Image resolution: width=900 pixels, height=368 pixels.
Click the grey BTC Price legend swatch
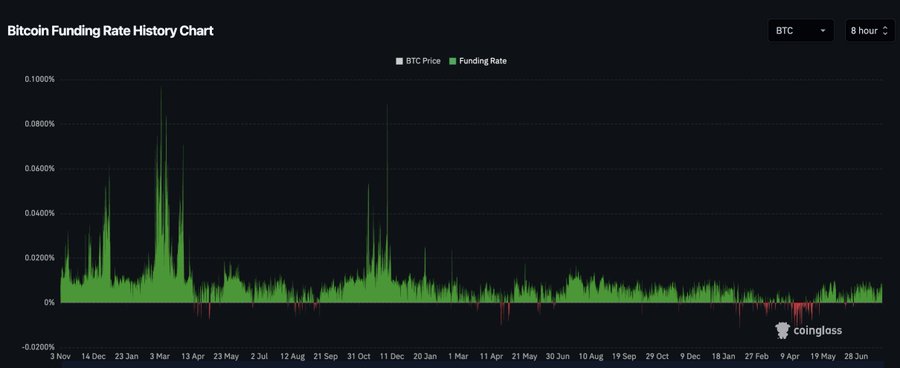[x=399, y=61]
